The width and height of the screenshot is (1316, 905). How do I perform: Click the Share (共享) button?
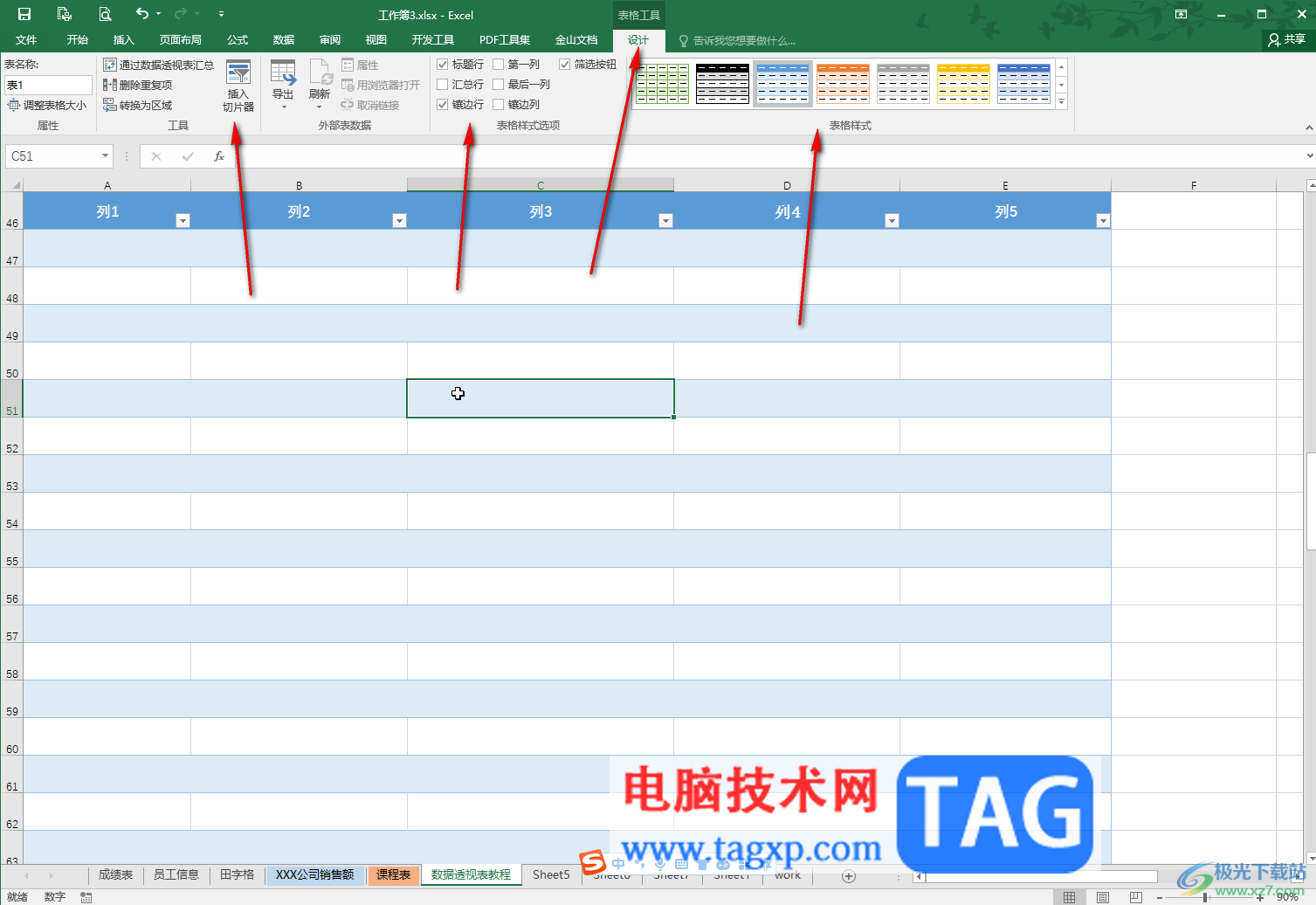pyautogui.click(x=1287, y=39)
